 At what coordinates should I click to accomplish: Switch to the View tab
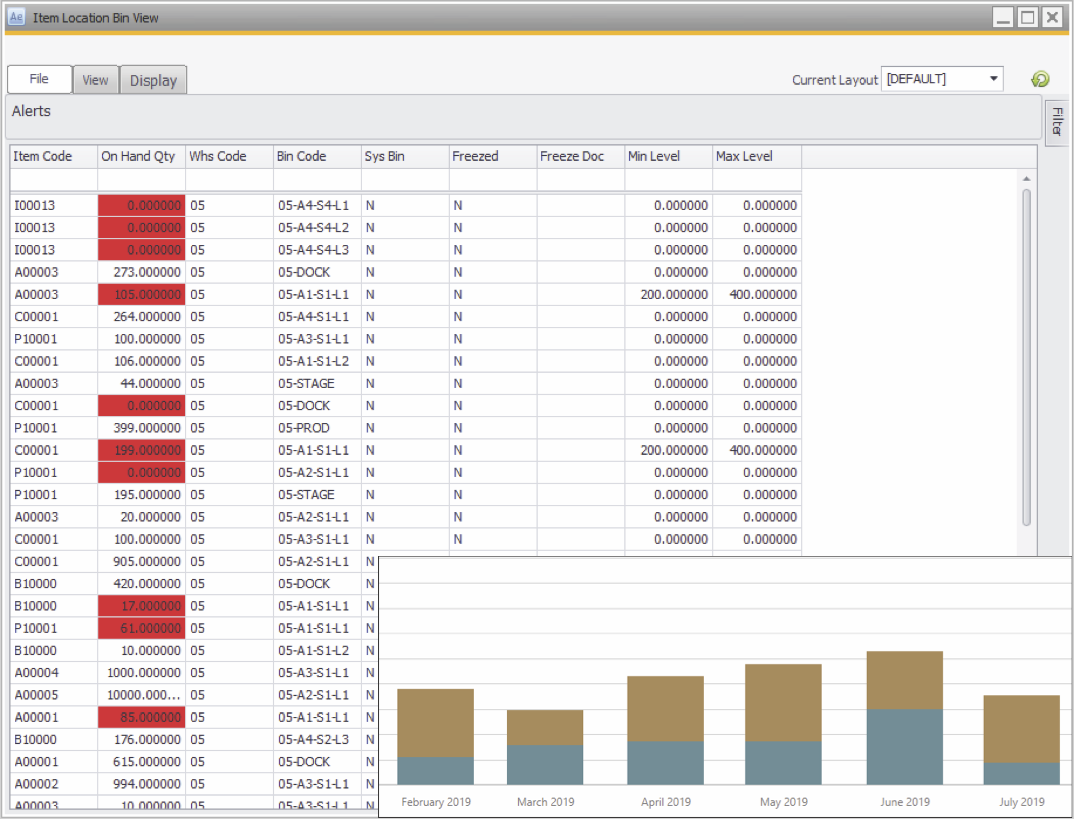pyautogui.click(x=96, y=80)
